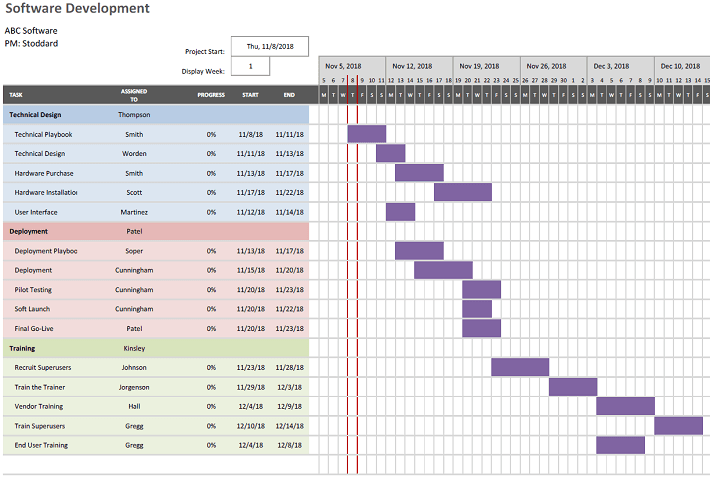The image size is (710, 477).
Task: Select the 12/10/18 start date cell
Action: click(250, 426)
